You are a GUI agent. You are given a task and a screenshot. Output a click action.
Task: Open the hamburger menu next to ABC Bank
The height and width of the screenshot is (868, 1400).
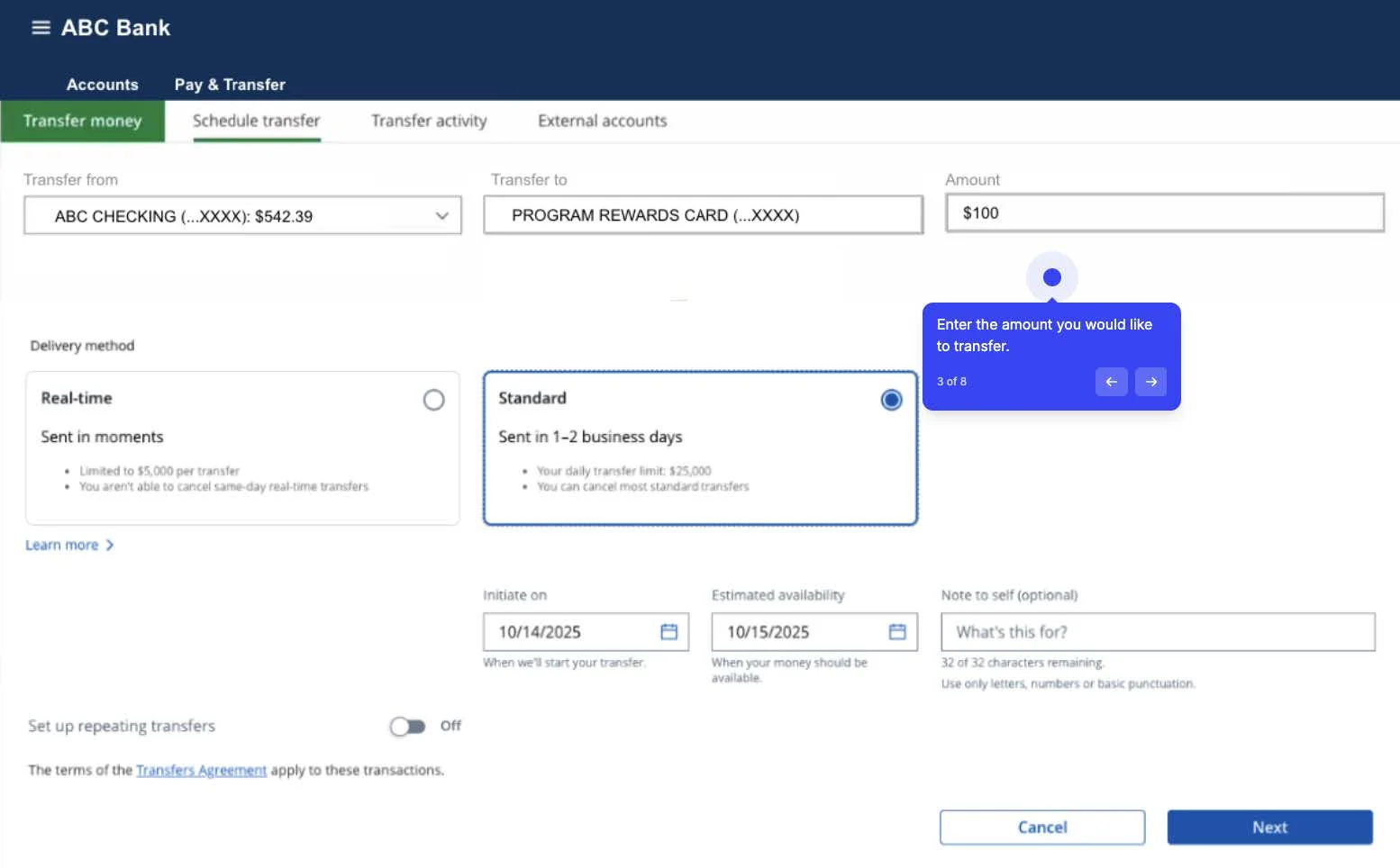pyautogui.click(x=41, y=28)
